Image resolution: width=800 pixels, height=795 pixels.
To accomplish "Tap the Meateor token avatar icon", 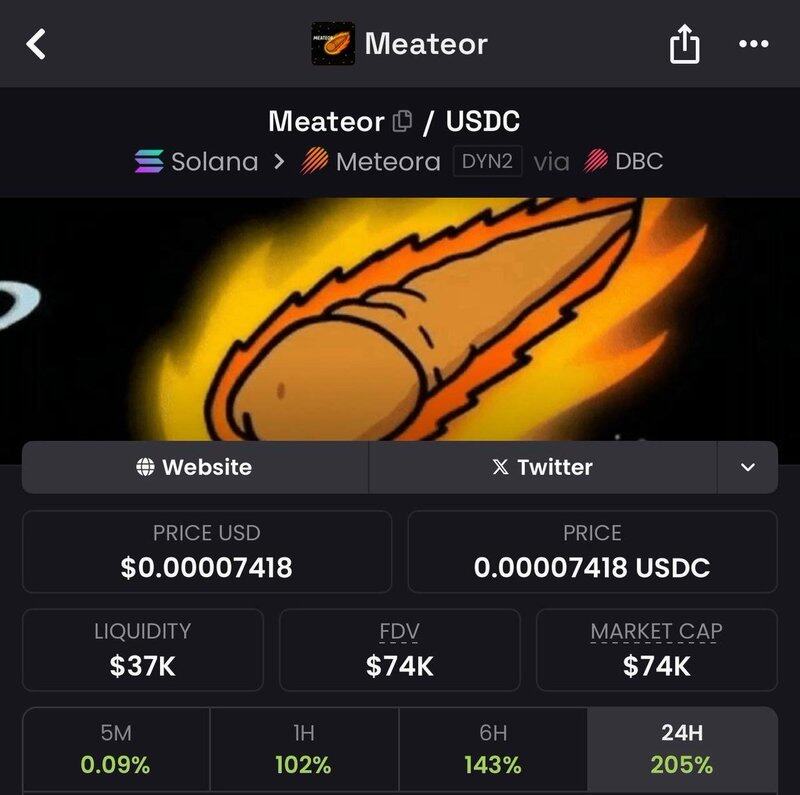I will (333, 44).
